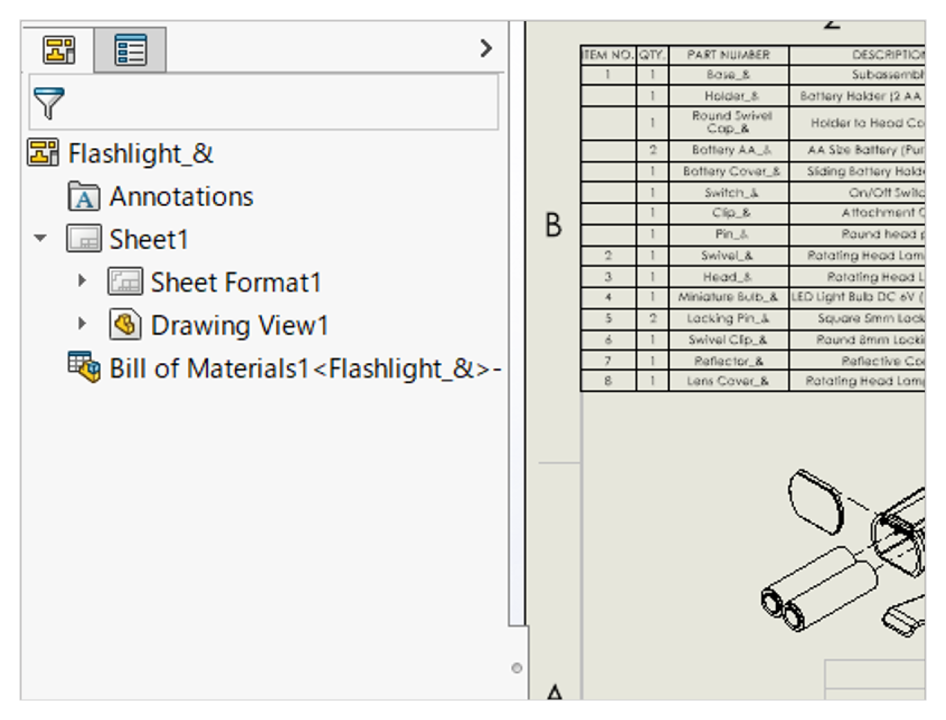This screenshot has height=720, width=946.
Task: Click the Battery AA_& part number cell
Action: coord(728,150)
